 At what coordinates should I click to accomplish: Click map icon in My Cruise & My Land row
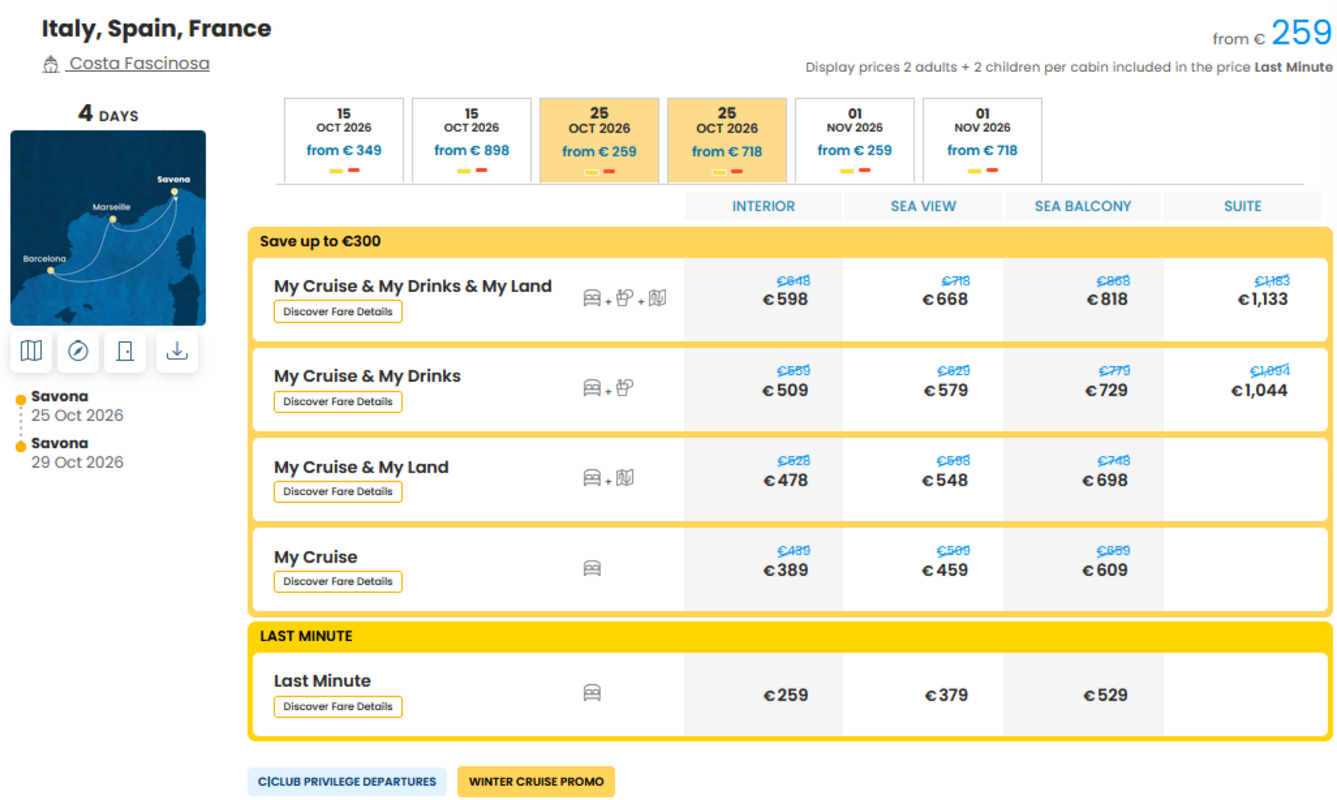[625, 478]
